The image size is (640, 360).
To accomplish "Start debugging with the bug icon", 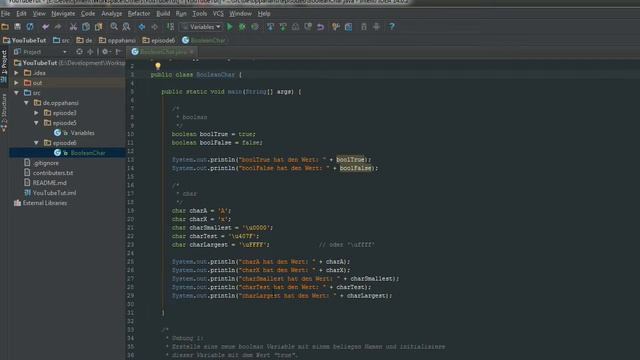I will tap(242, 27).
